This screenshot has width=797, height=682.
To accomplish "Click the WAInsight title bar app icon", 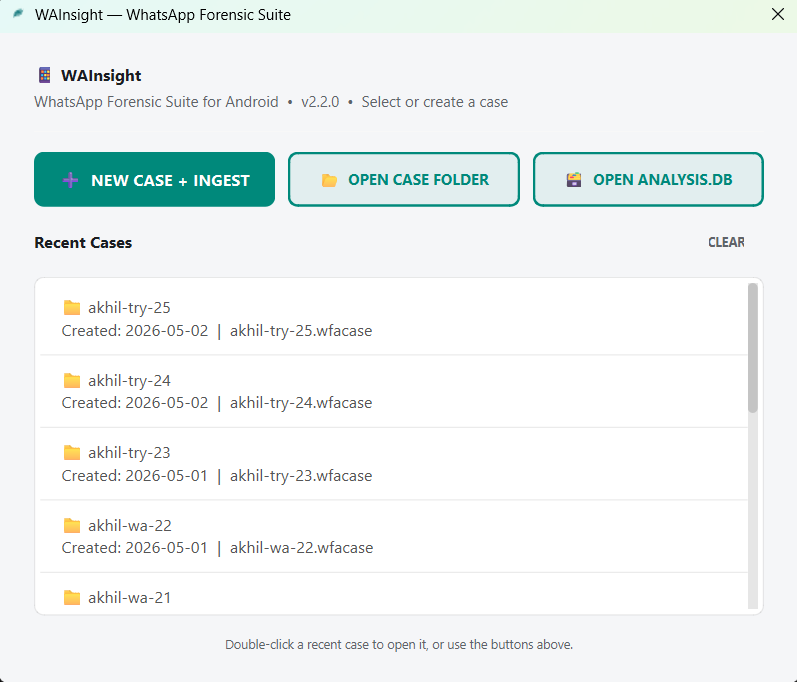I will pyautogui.click(x=18, y=14).
